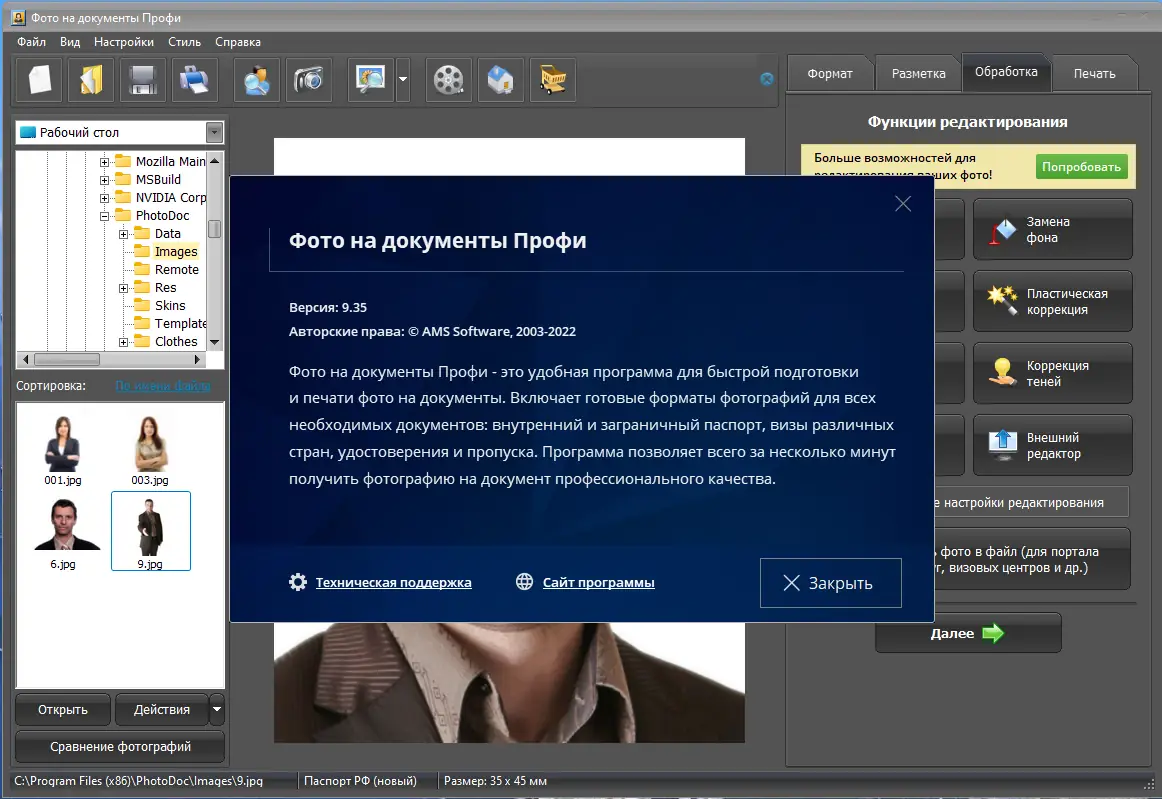Click the open folder toolbar icon
This screenshot has width=1162, height=799.
pyautogui.click(x=90, y=79)
